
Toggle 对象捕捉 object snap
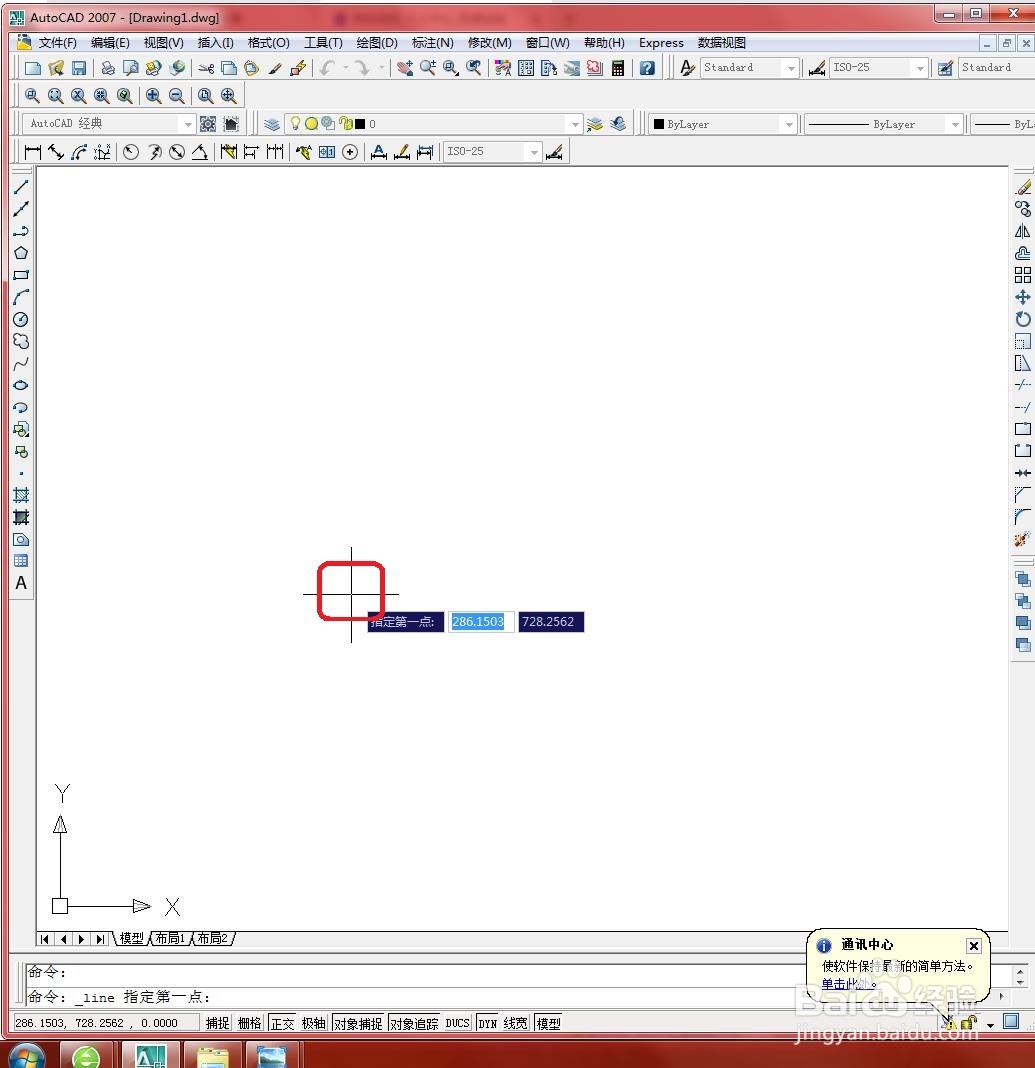point(358,1023)
